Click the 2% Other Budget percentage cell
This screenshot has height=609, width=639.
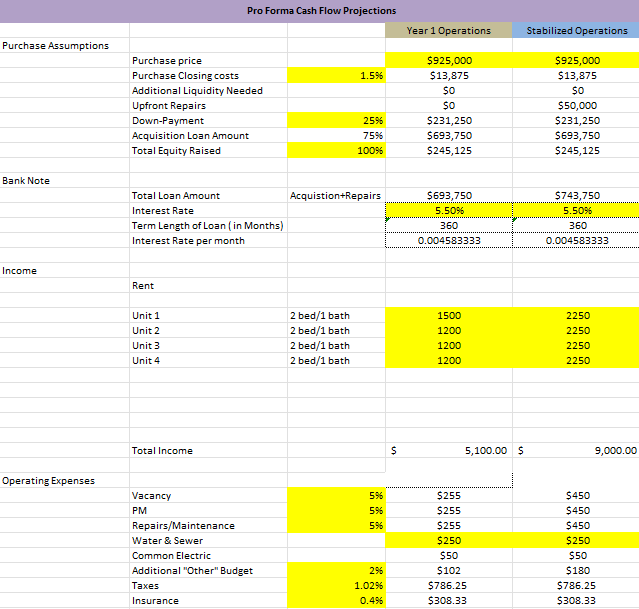(x=336, y=571)
